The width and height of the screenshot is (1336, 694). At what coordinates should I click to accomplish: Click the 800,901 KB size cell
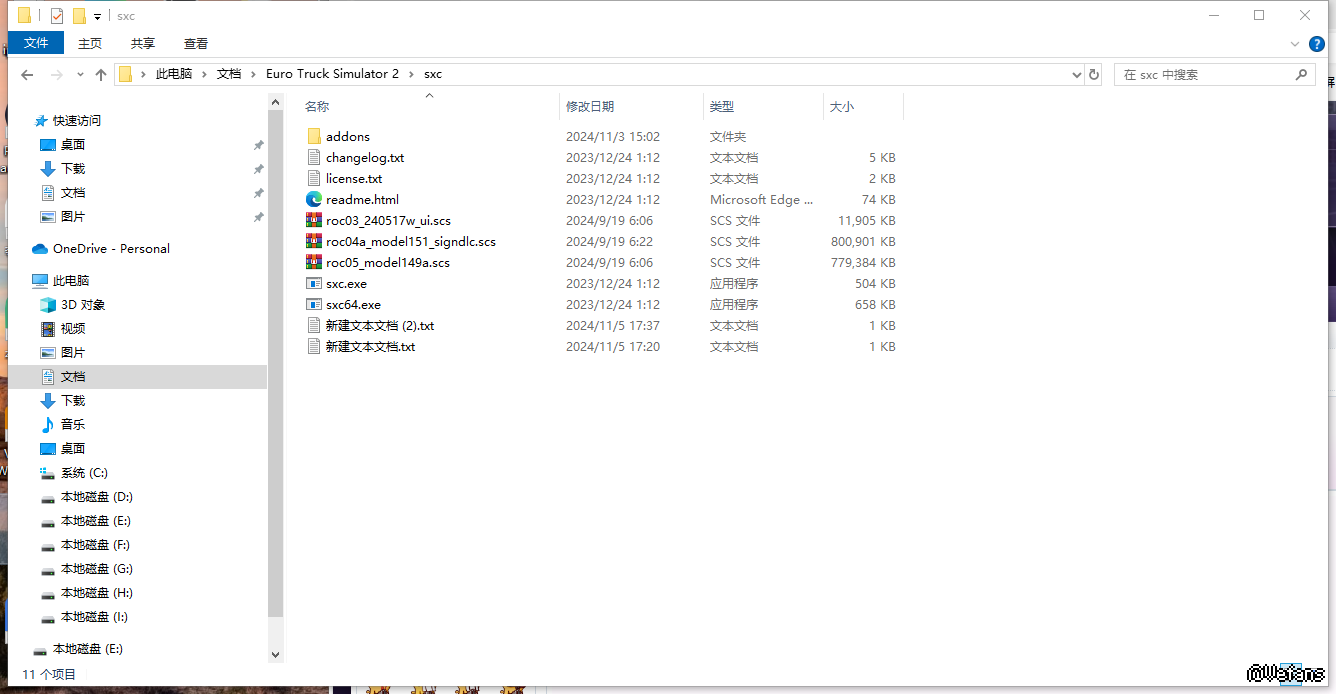click(x=863, y=241)
